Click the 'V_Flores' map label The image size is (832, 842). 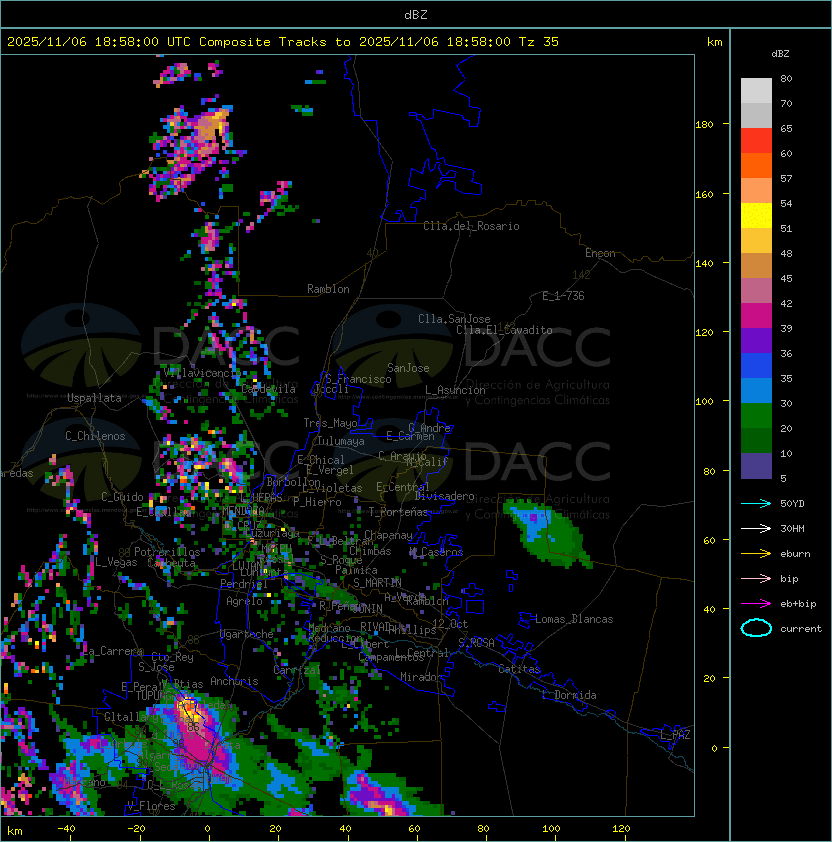[151, 806]
